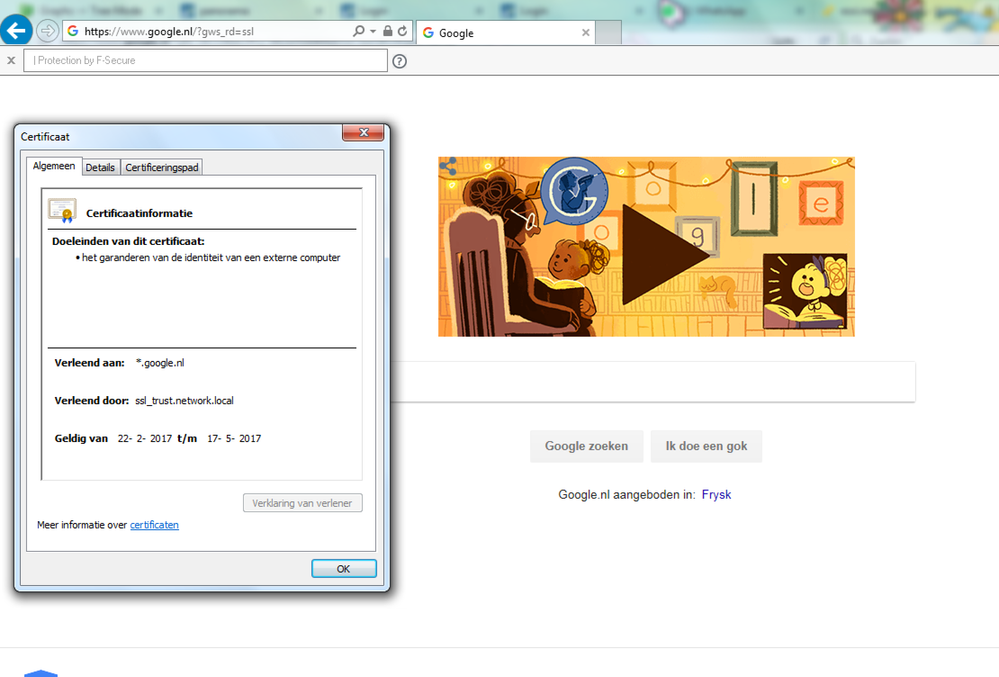Close the Certificaat dialog

pos(363,132)
